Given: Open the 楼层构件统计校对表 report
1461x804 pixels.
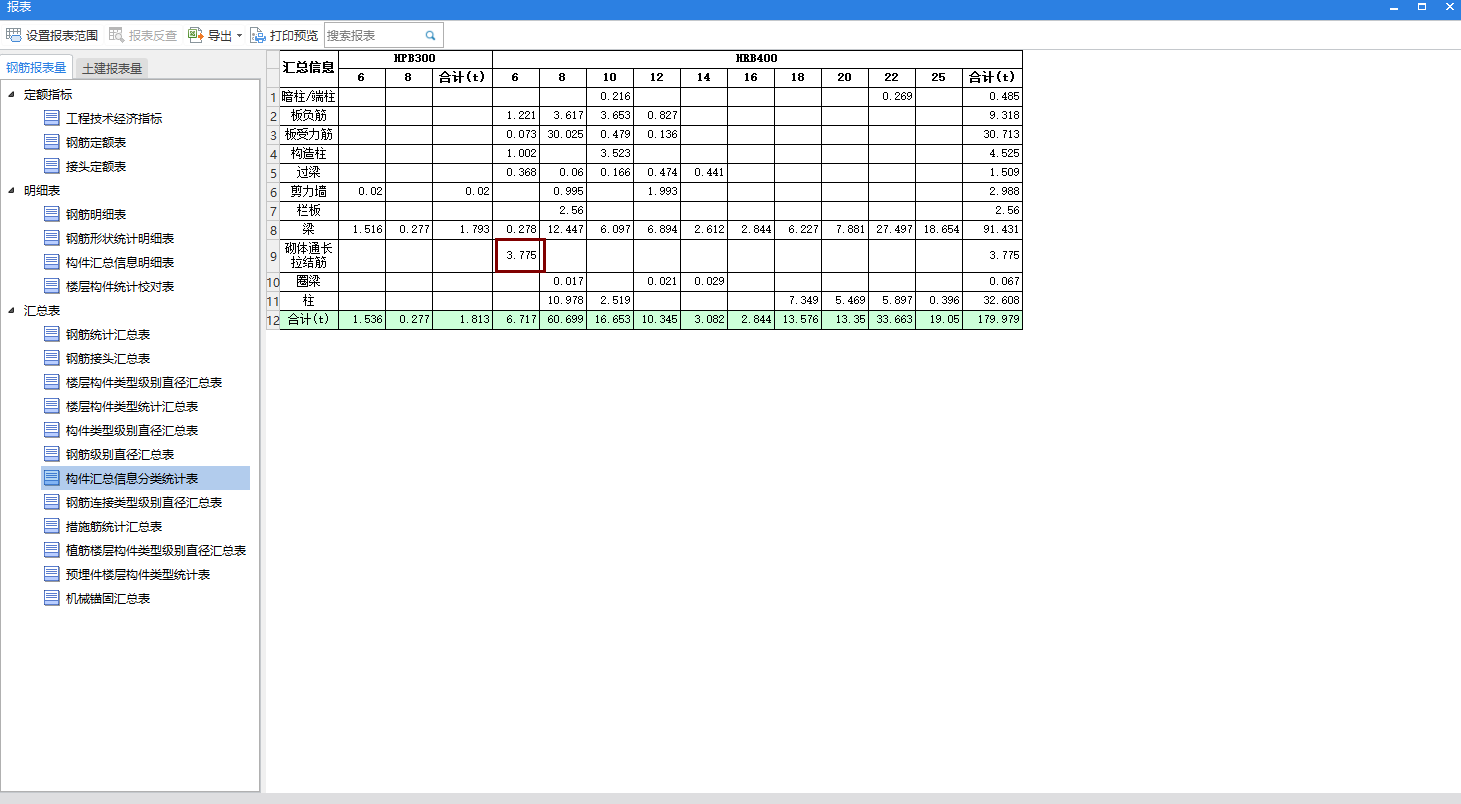Looking at the screenshot, I should tap(120, 286).
